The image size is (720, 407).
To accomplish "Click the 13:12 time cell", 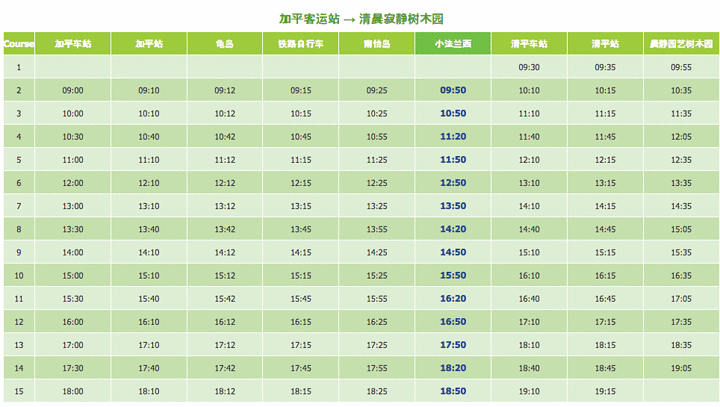I will [225, 206].
